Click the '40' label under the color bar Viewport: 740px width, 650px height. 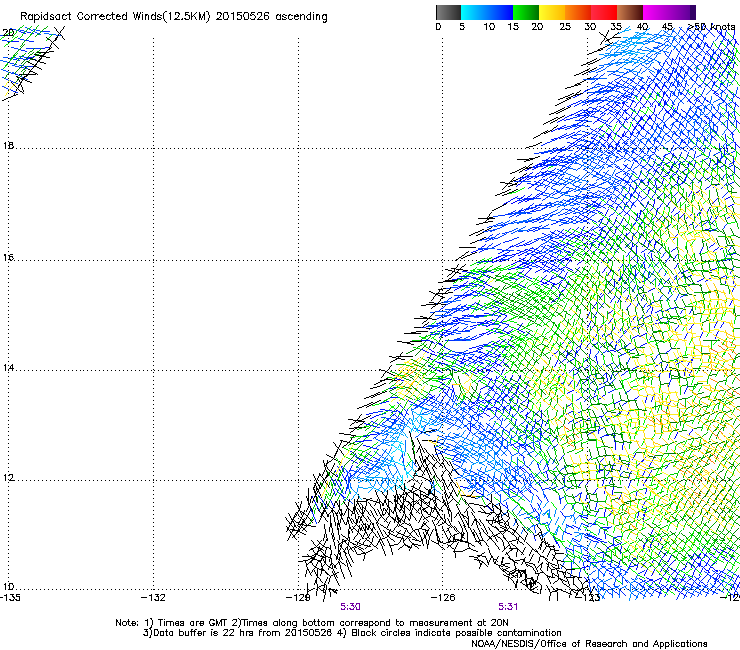642,27
